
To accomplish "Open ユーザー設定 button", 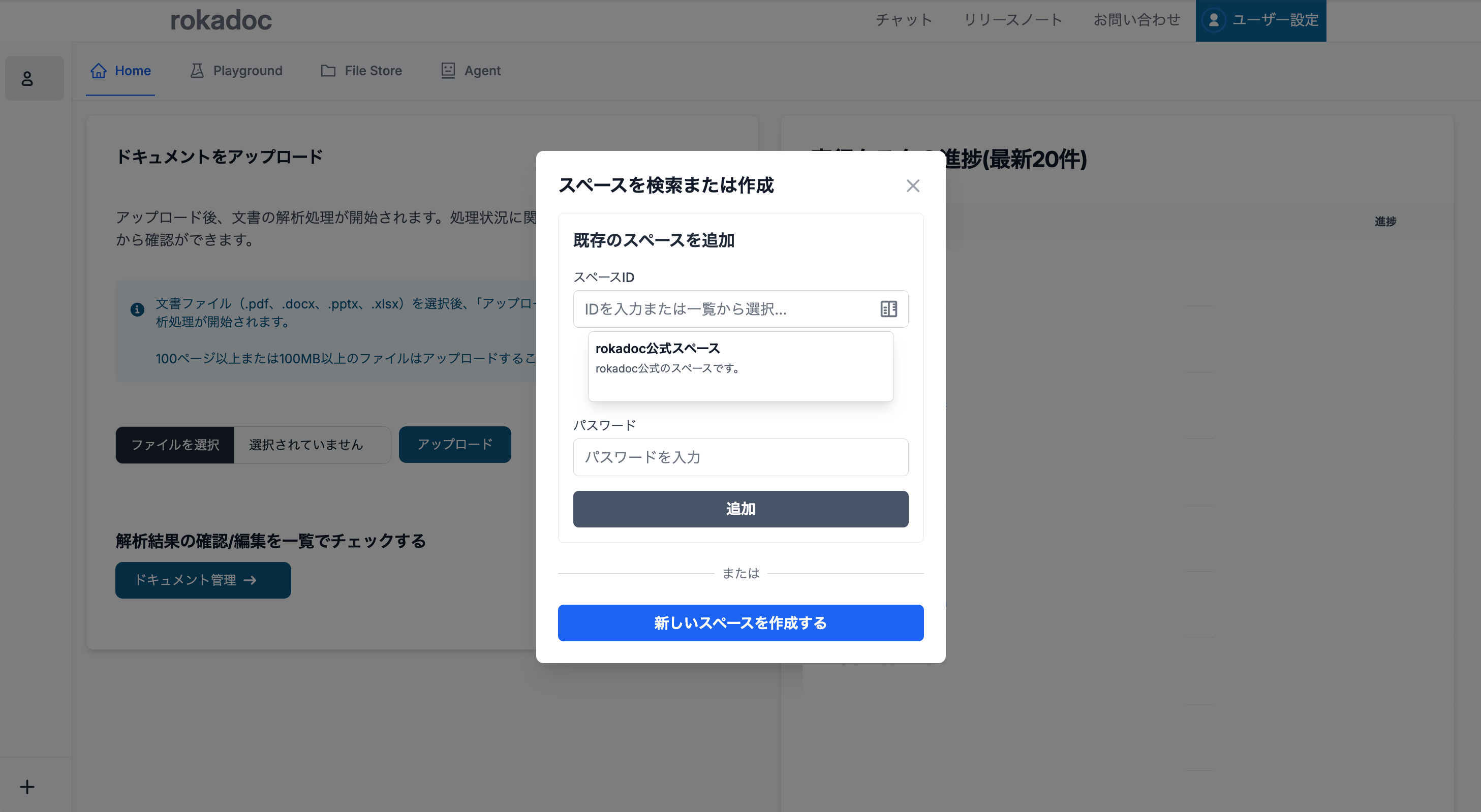I will pyautogui.click(x=1261, y=21).
